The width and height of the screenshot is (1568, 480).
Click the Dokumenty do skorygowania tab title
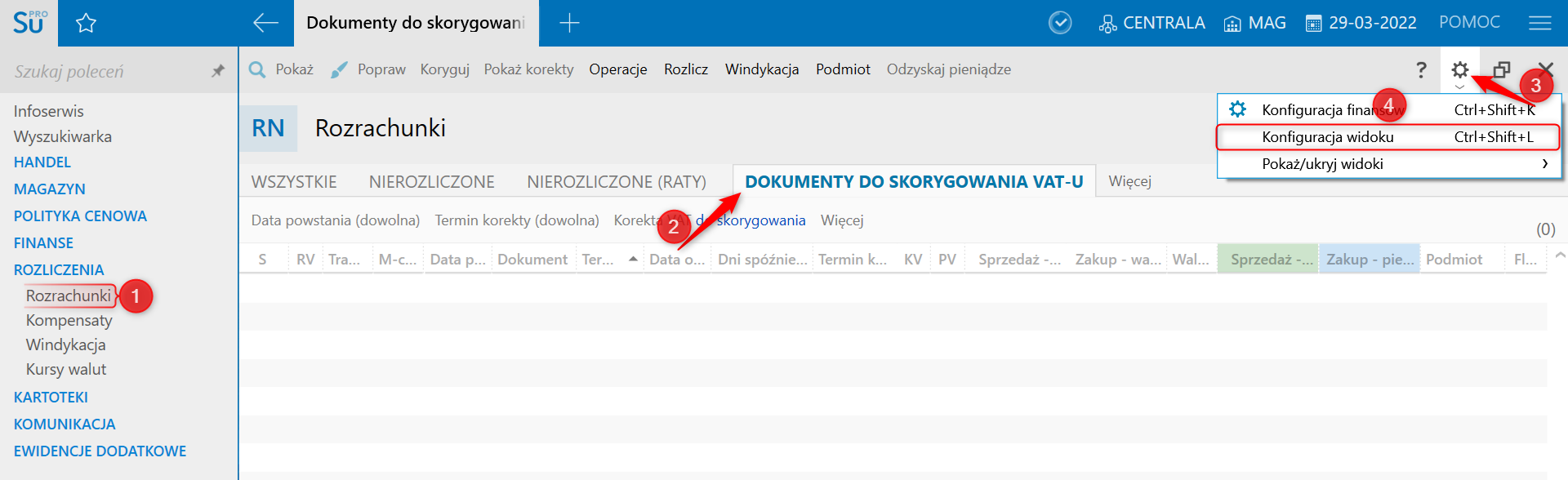(416, 23)
